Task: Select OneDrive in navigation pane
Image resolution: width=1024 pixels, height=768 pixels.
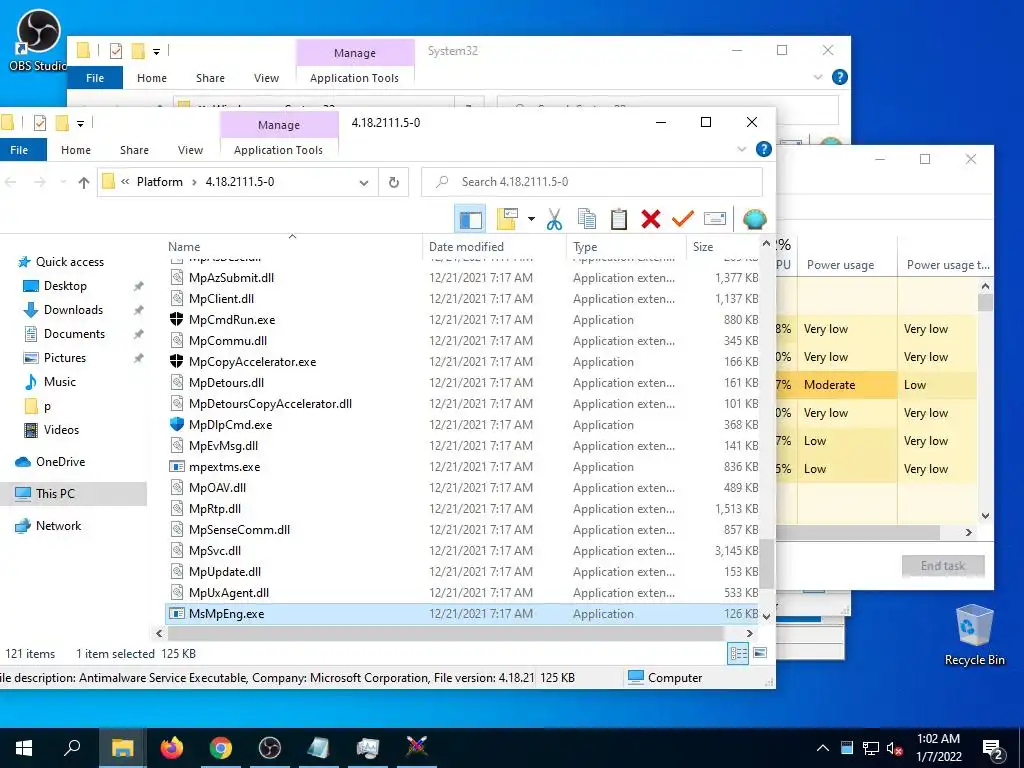Action: click(x=60, y=462)
